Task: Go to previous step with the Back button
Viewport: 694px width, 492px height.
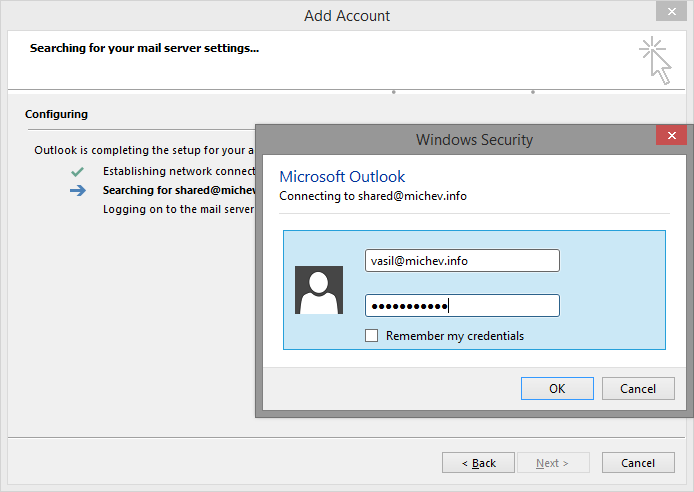Action: point(478,463)
